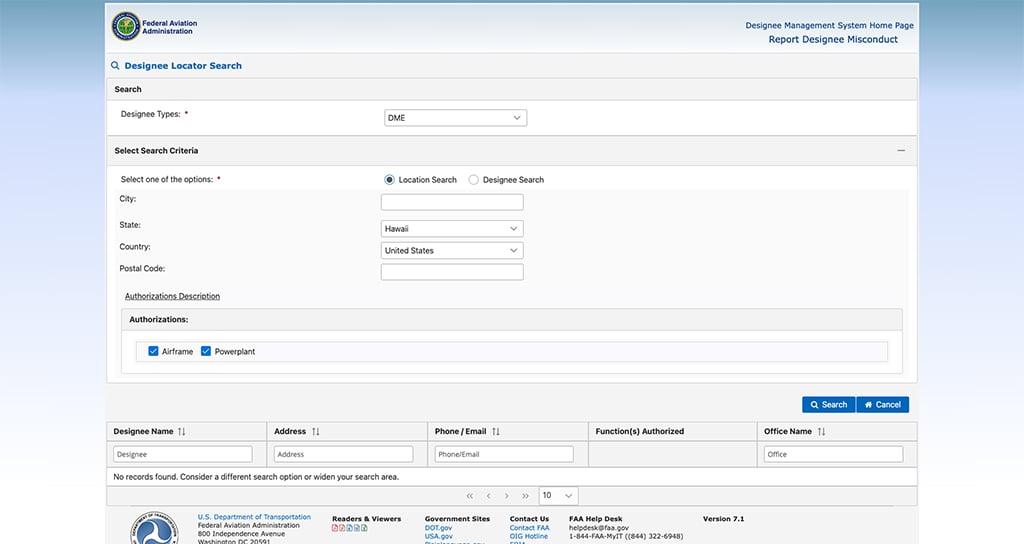Viewport: 1024px width, 544px height.
Task: Click the blue Search button
Action: (x=828, y=405)
